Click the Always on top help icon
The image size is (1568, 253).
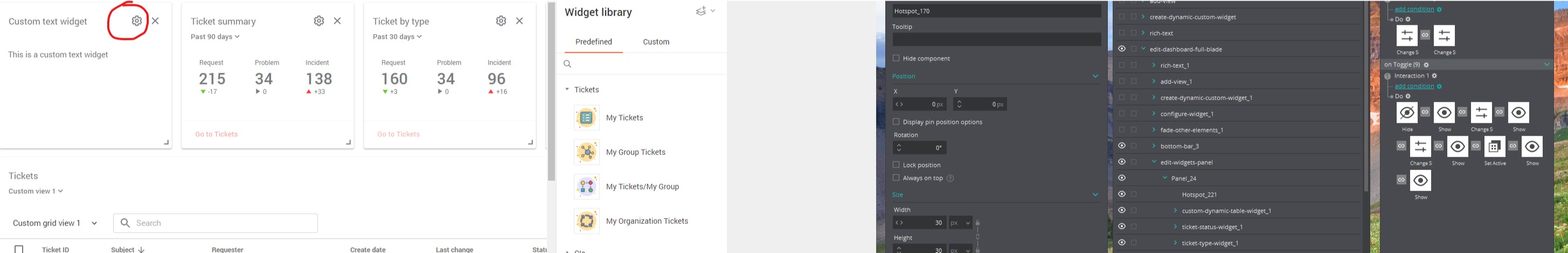[950, 178]
